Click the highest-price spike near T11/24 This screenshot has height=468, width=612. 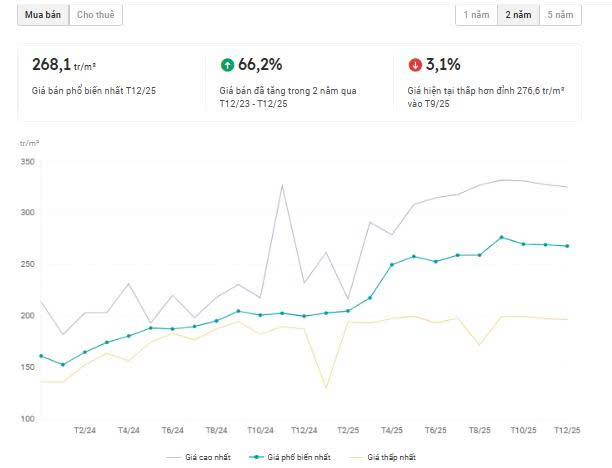[282, 185]
